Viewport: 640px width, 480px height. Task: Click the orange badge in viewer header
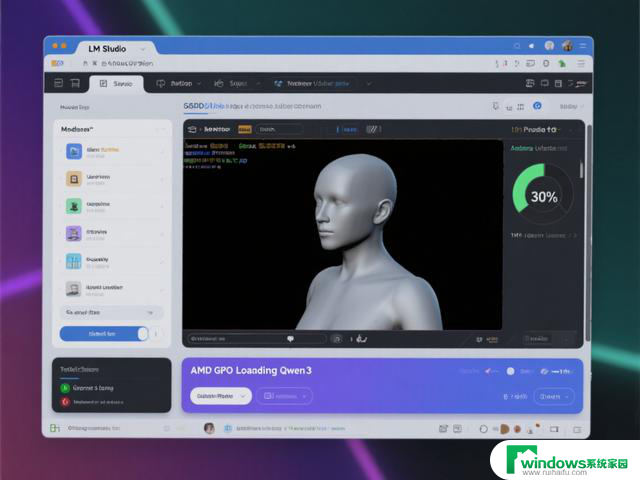pos(244,129)
